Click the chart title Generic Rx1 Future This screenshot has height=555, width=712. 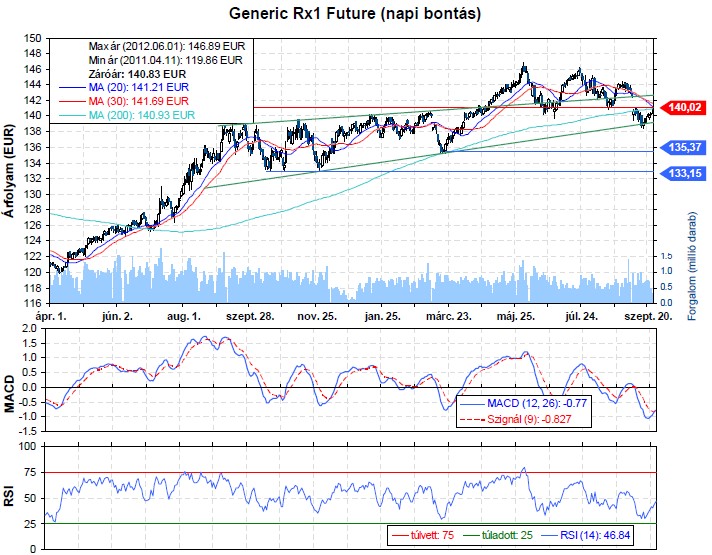tap(355, 15)
